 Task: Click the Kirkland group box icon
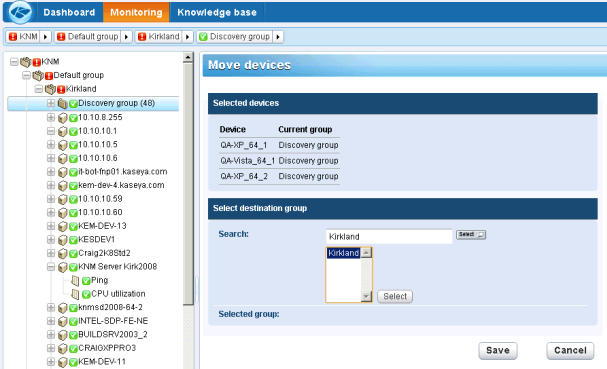[50, 89]
